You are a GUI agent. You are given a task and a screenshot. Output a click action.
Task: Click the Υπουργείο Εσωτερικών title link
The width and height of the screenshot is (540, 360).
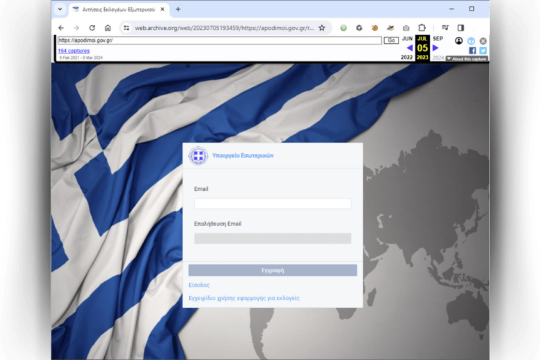point(243,155)
